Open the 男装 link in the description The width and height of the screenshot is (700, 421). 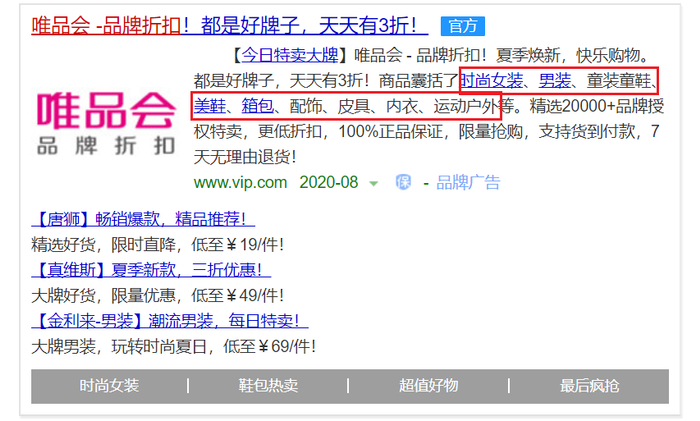pyautogui.click(x=554, y=81)
